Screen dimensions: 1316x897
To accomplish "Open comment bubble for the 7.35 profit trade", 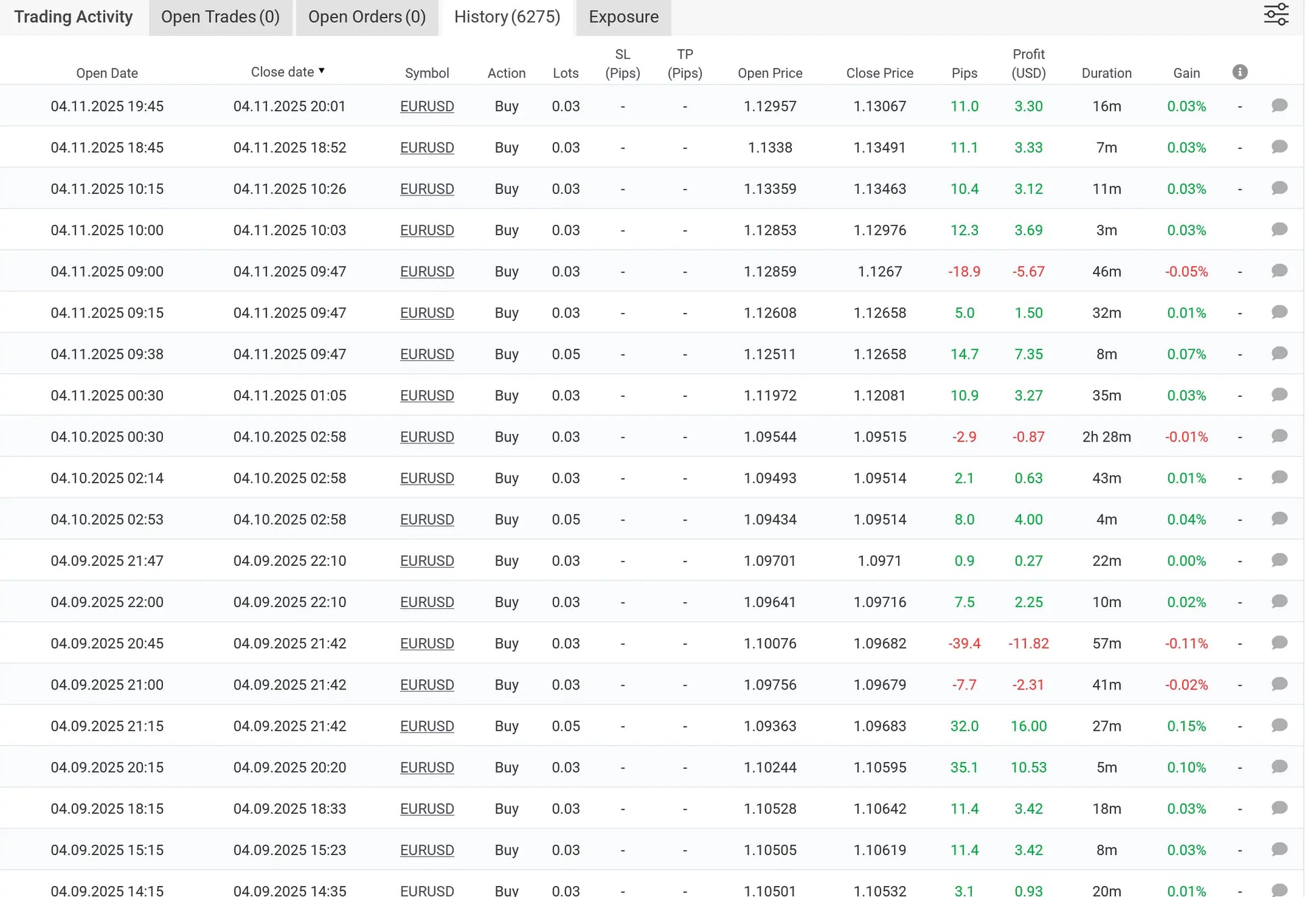I will coord(1279,354).
